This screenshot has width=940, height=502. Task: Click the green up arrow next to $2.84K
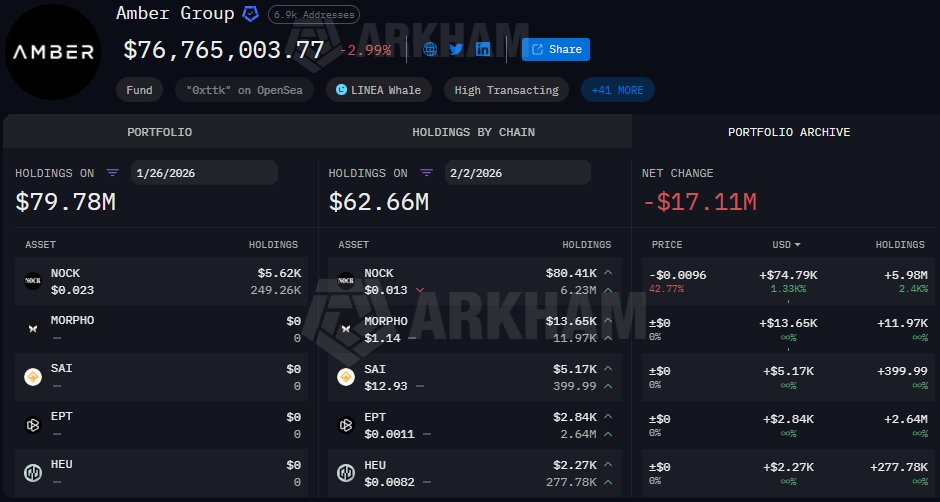tap(608, 417)
